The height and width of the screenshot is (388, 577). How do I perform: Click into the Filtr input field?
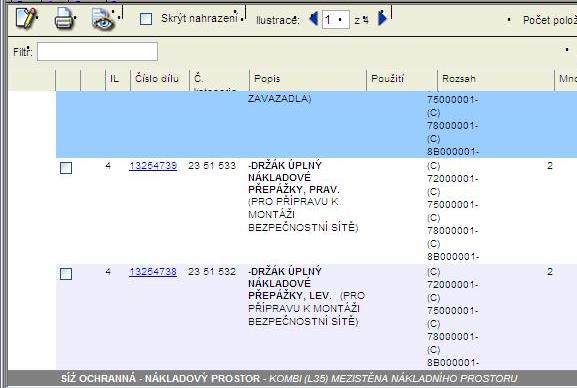tap(98, 52)
